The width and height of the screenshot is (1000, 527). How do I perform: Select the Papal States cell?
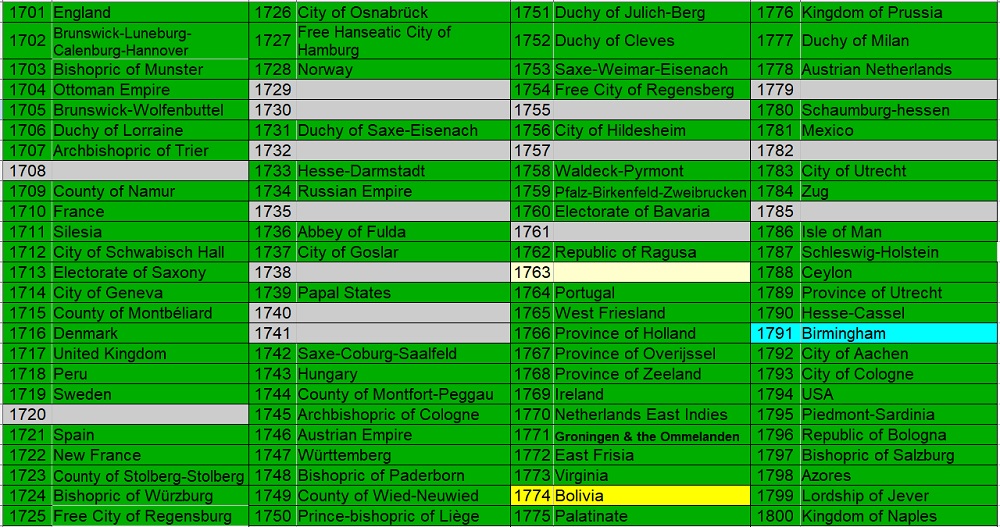coord(402,293)
